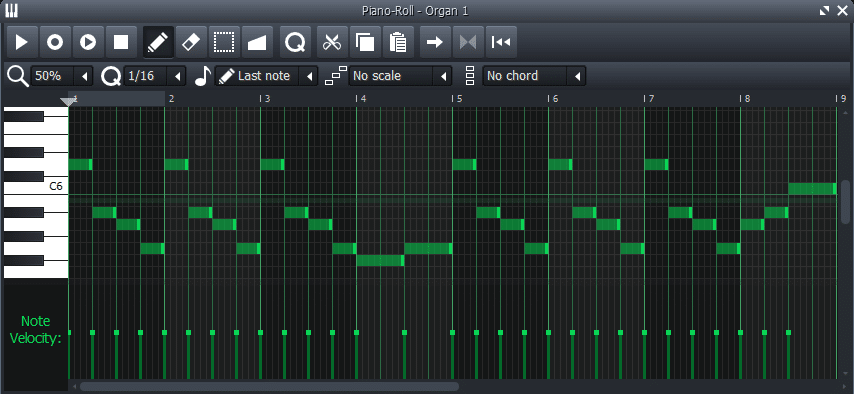Cut selected notes with scissors icon
Image resolution: width=854 pixels, height=394 pixels.
coord(332,42)
